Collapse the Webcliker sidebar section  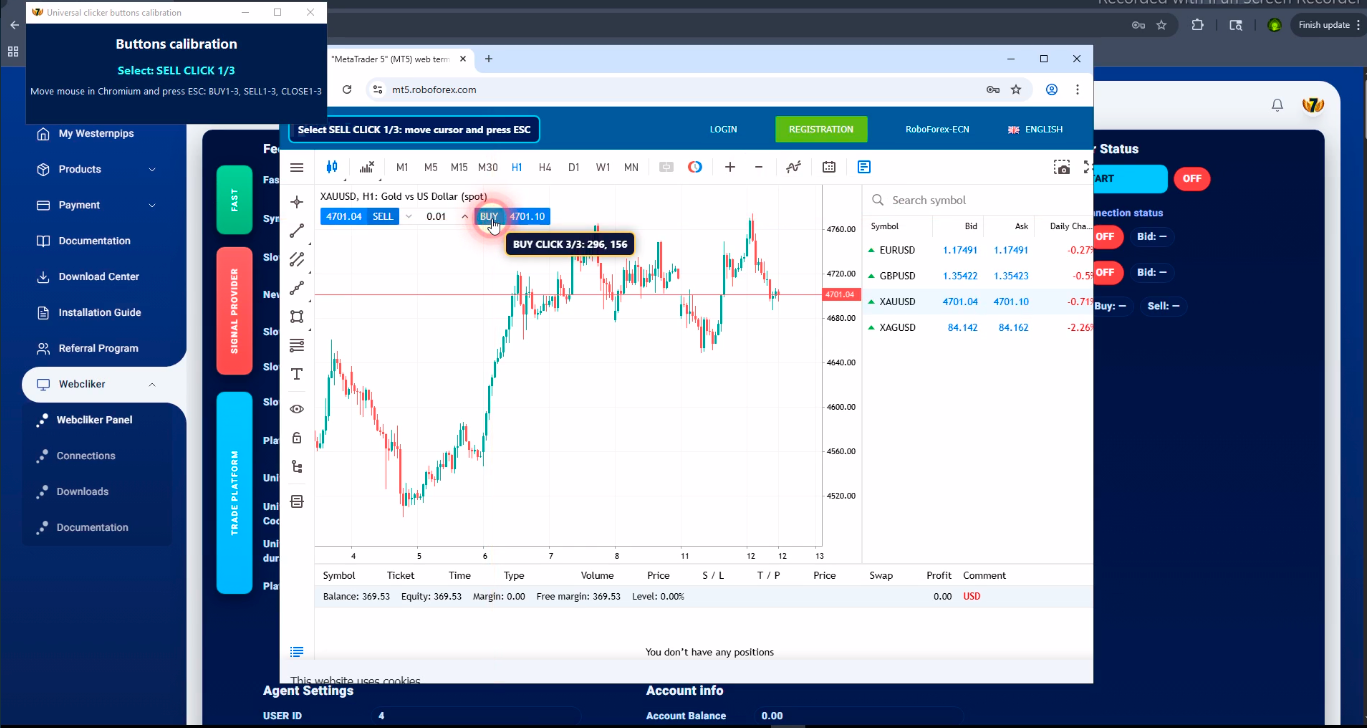[x=98, y=384]
